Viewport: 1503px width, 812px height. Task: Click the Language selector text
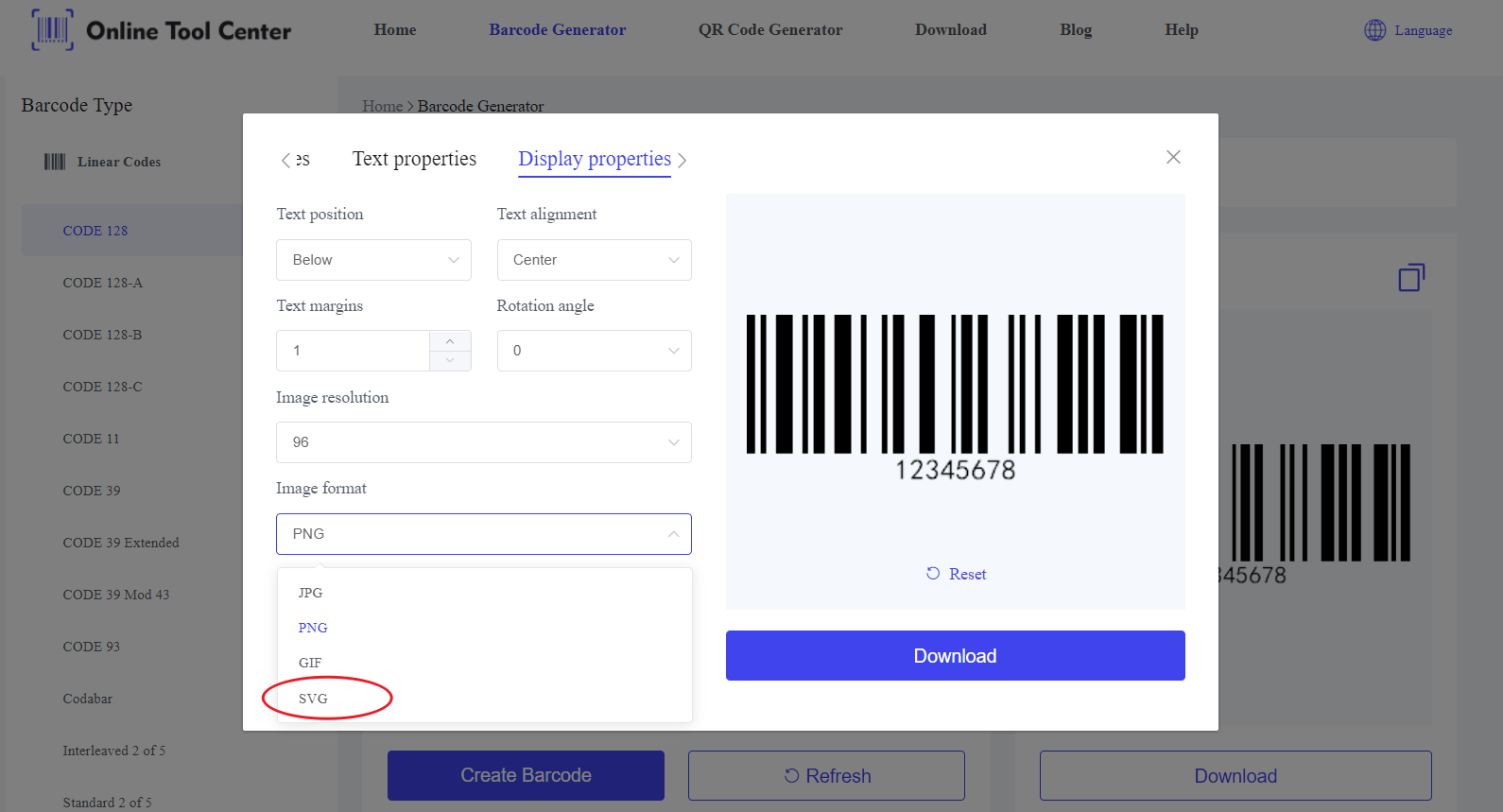point(1423,30)
